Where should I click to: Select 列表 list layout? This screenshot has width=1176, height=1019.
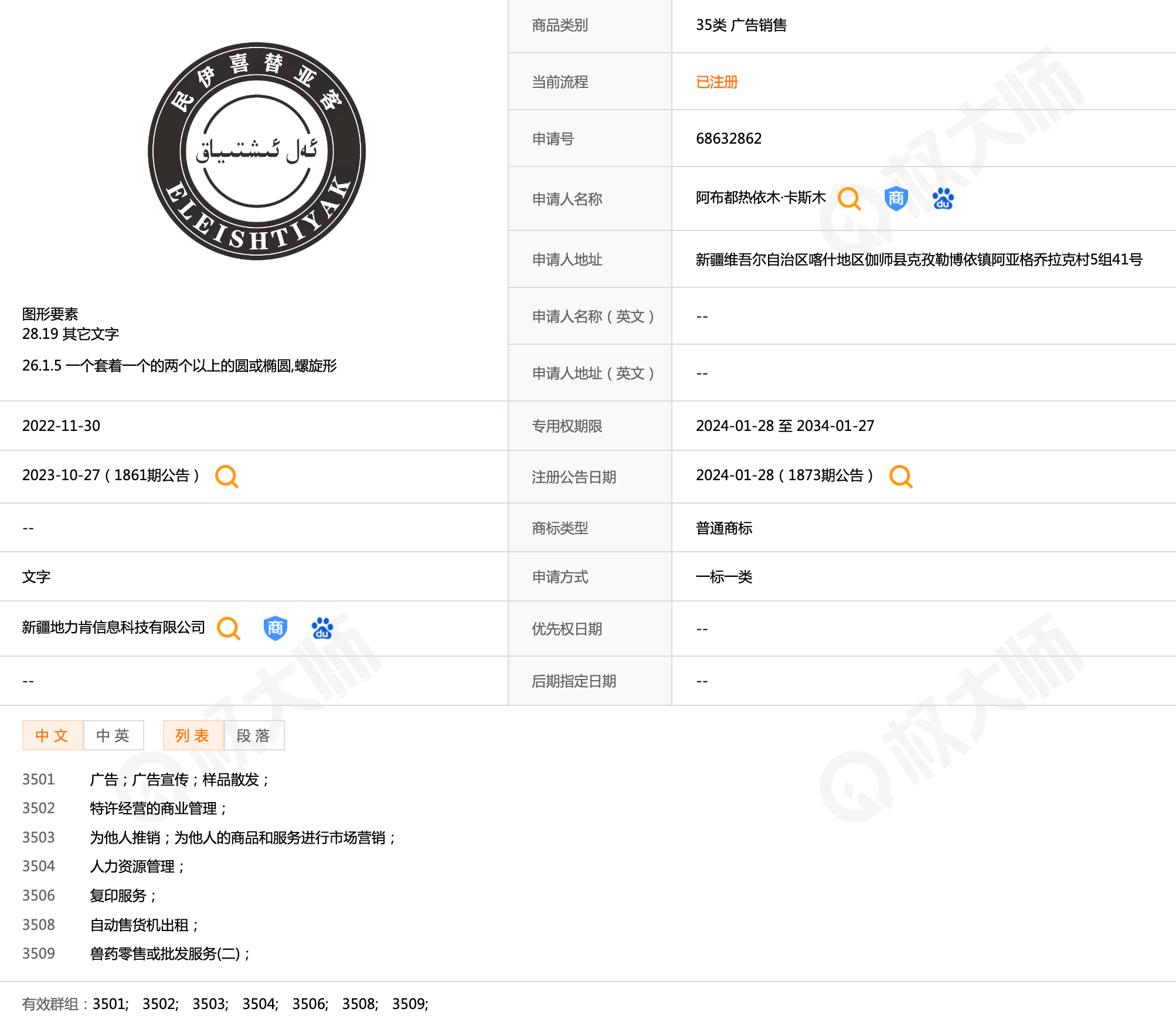click(193, 735)
